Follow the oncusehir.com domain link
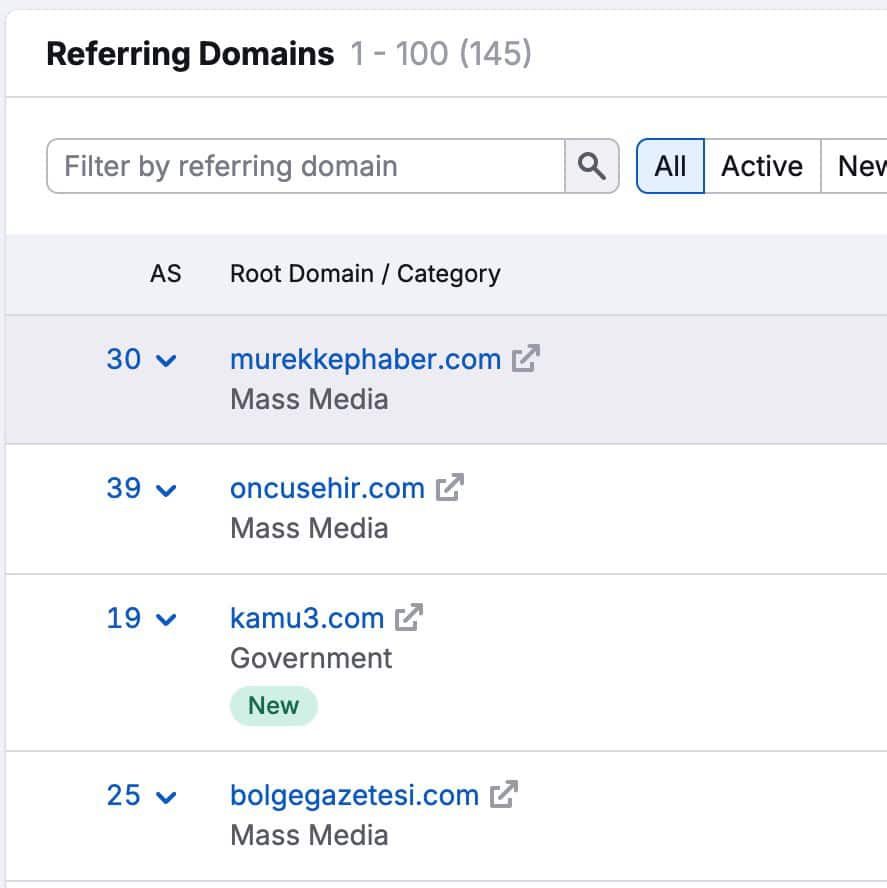 coord(327,487)
